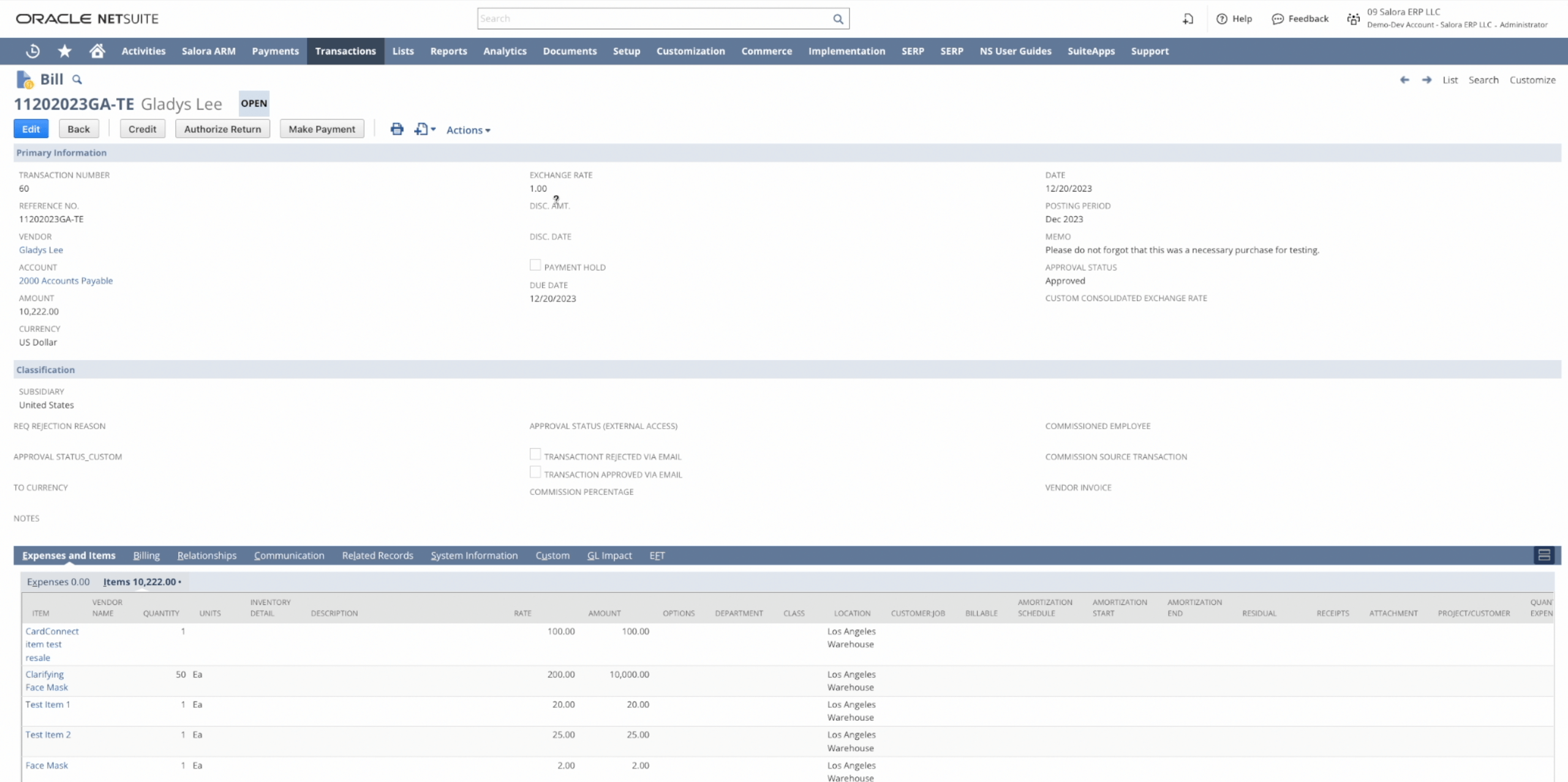Click into the global Search field

point(652,19)
